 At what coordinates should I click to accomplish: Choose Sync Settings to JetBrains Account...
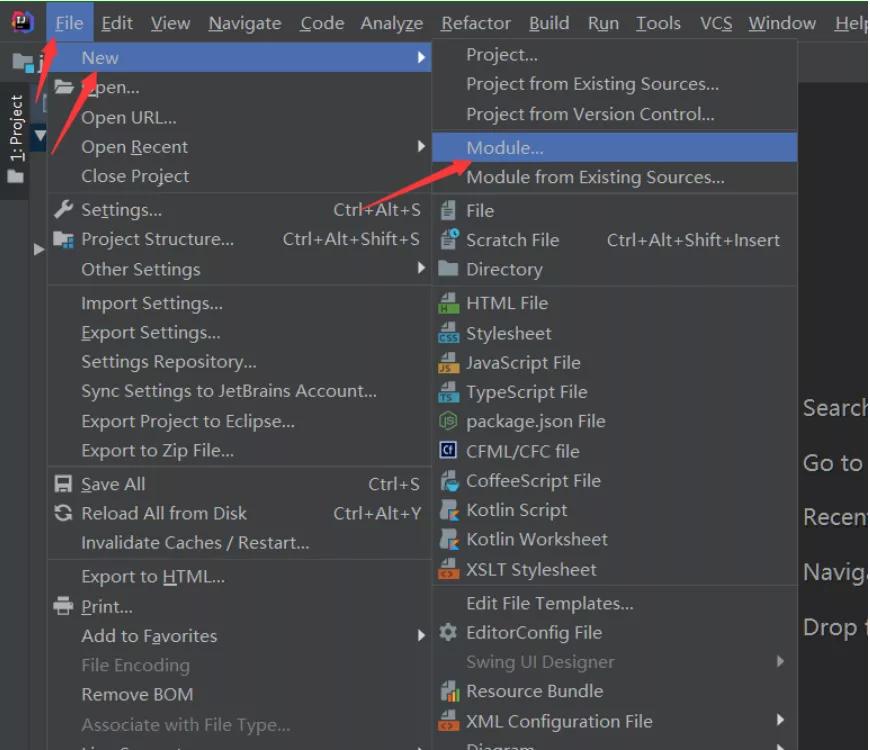click(x=239, y=391)
